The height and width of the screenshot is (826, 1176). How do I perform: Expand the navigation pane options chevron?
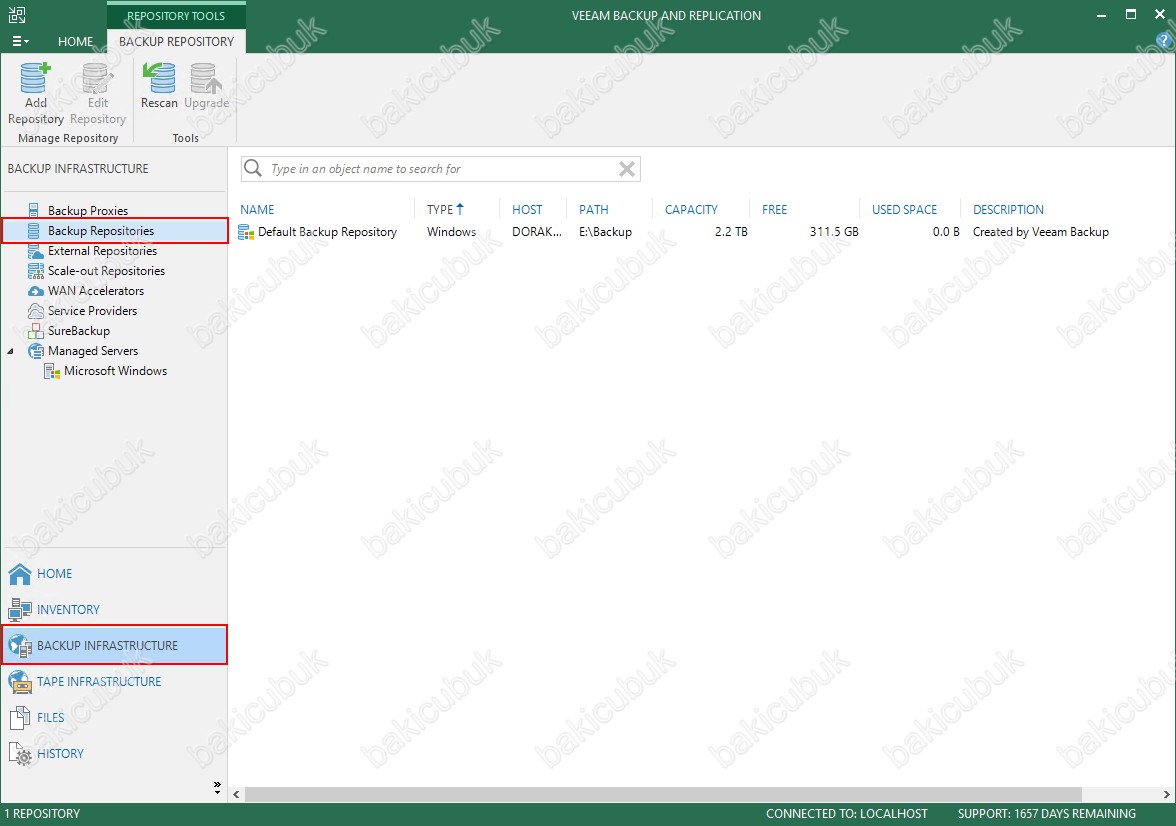(218, 786)
